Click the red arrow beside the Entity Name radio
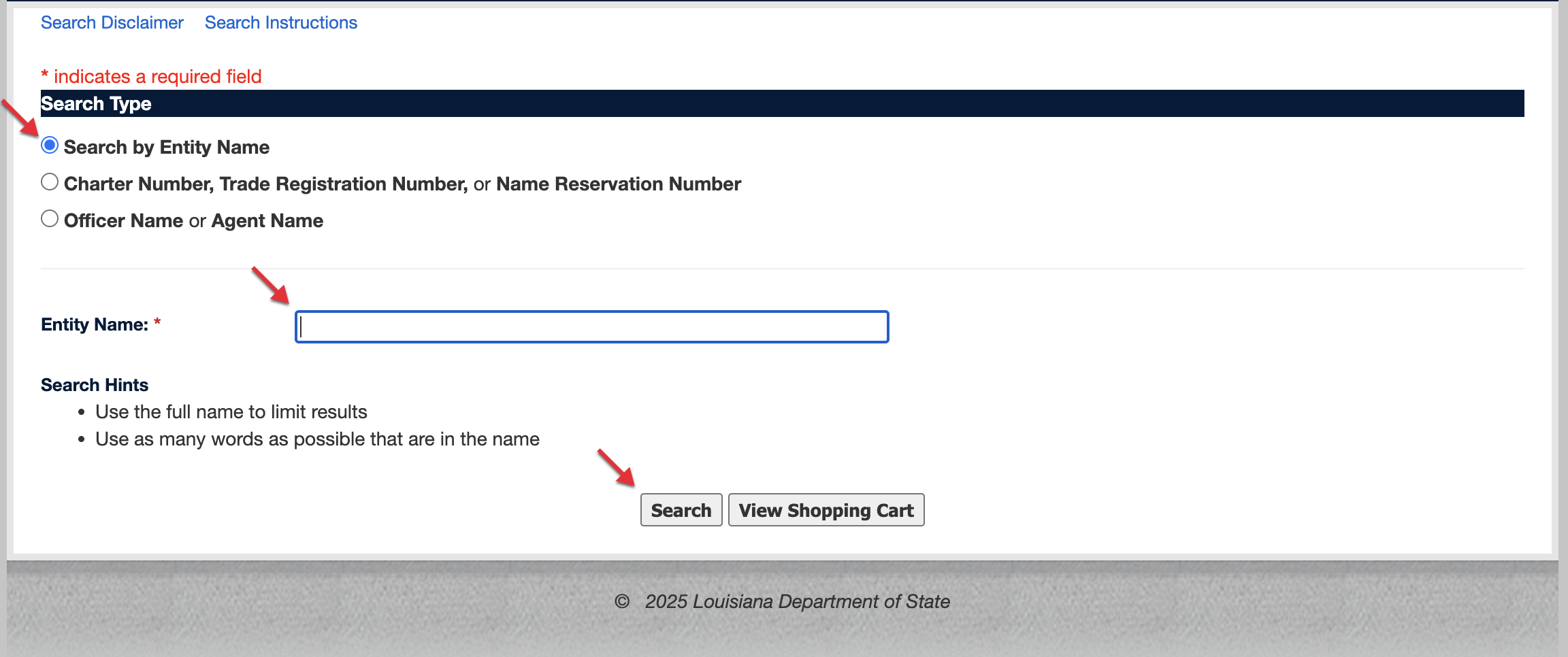The image size is (1568, 657). point(20,118)
